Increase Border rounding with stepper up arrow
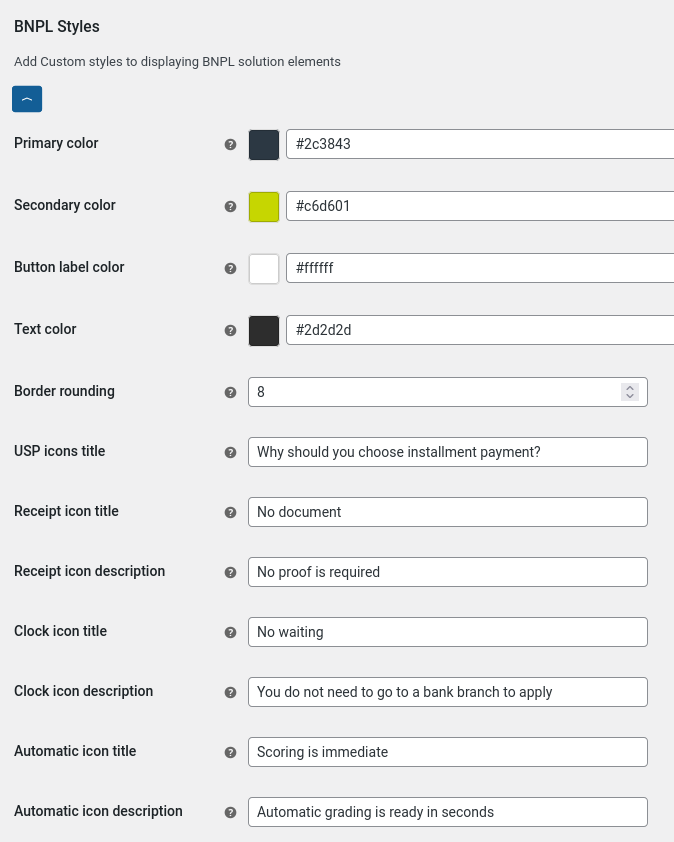Screen dimensions: 674x842 point(630,387)
